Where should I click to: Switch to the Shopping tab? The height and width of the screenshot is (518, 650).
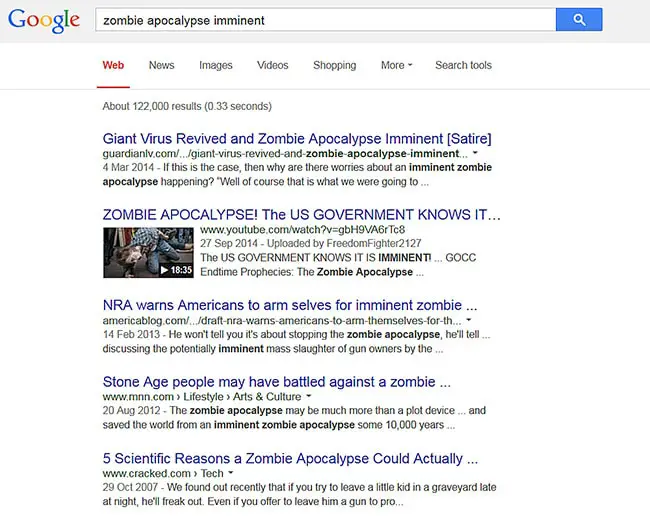[x=335, y=65]
